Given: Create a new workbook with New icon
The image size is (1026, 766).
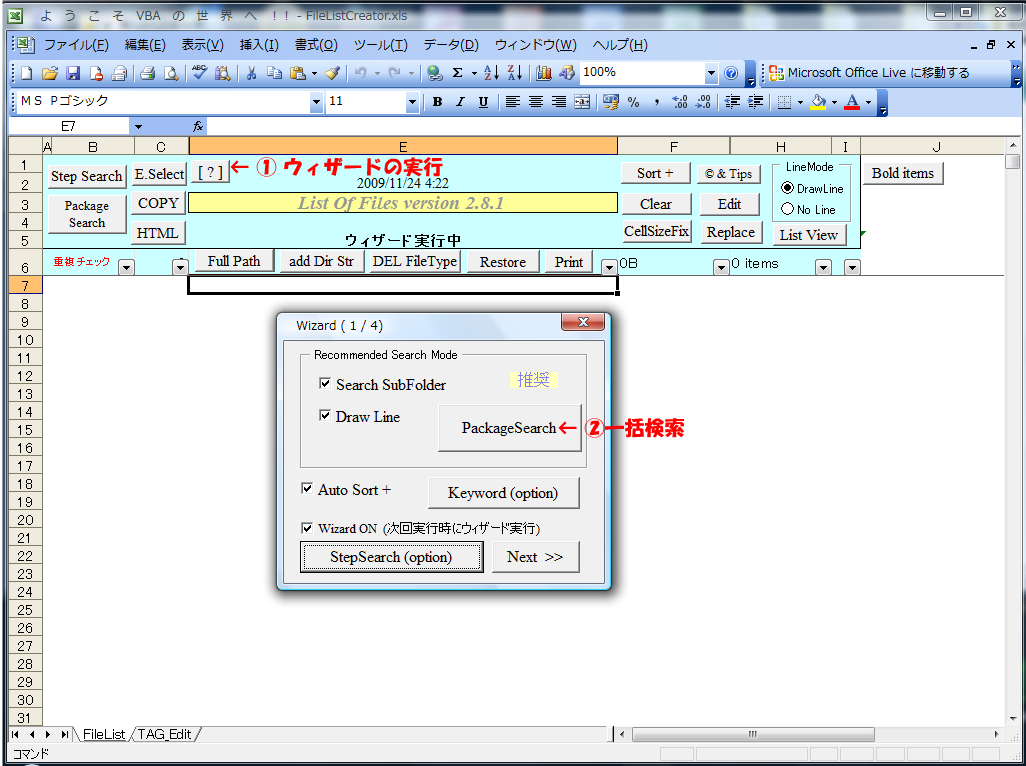Looking at the screenshot, I should (x=26, y=74).
